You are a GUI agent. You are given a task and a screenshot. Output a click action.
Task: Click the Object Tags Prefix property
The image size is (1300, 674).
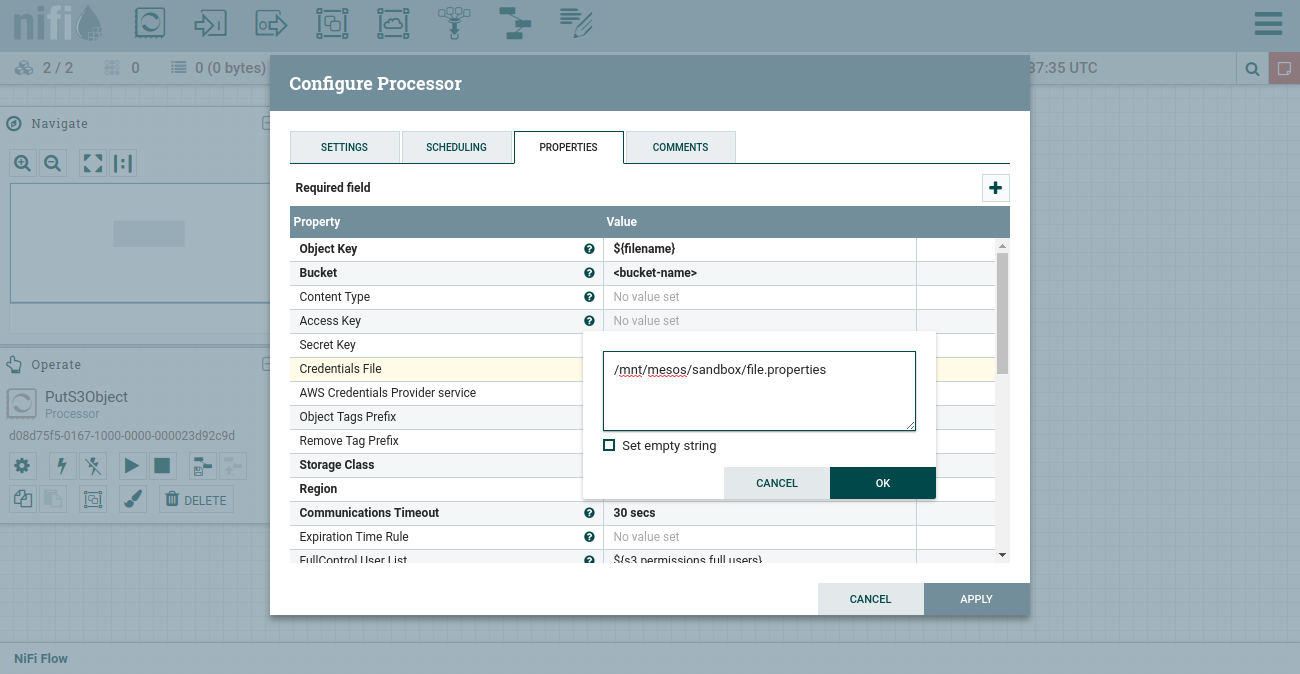(347, 417)
